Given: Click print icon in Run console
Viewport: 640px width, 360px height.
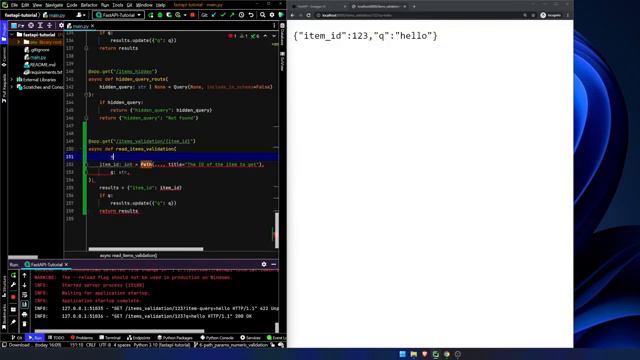Looking at the screenshot, I should 24,314.
